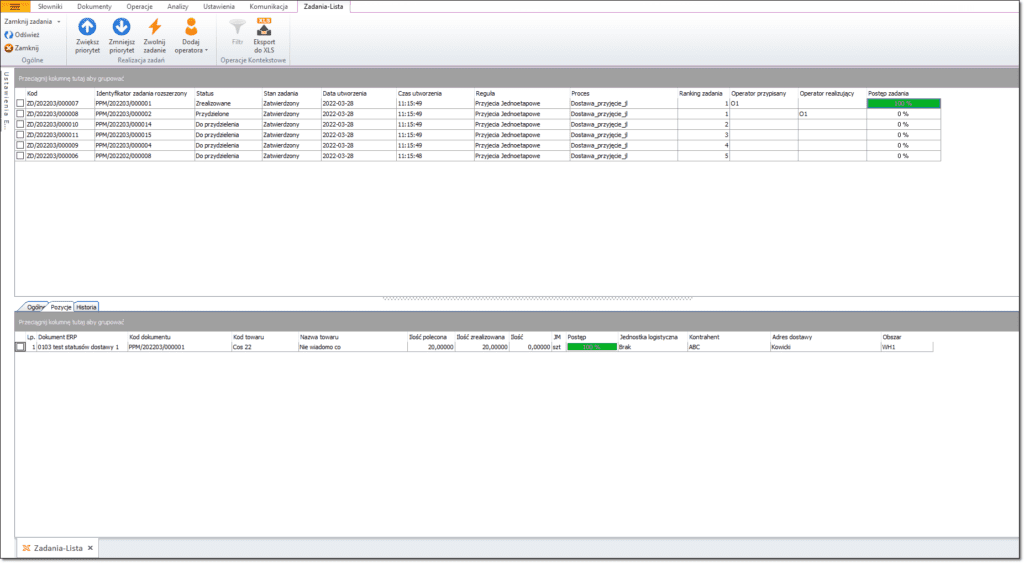Click the time cell 11:15:48
Screen dimensions: 1024x563
435,155
